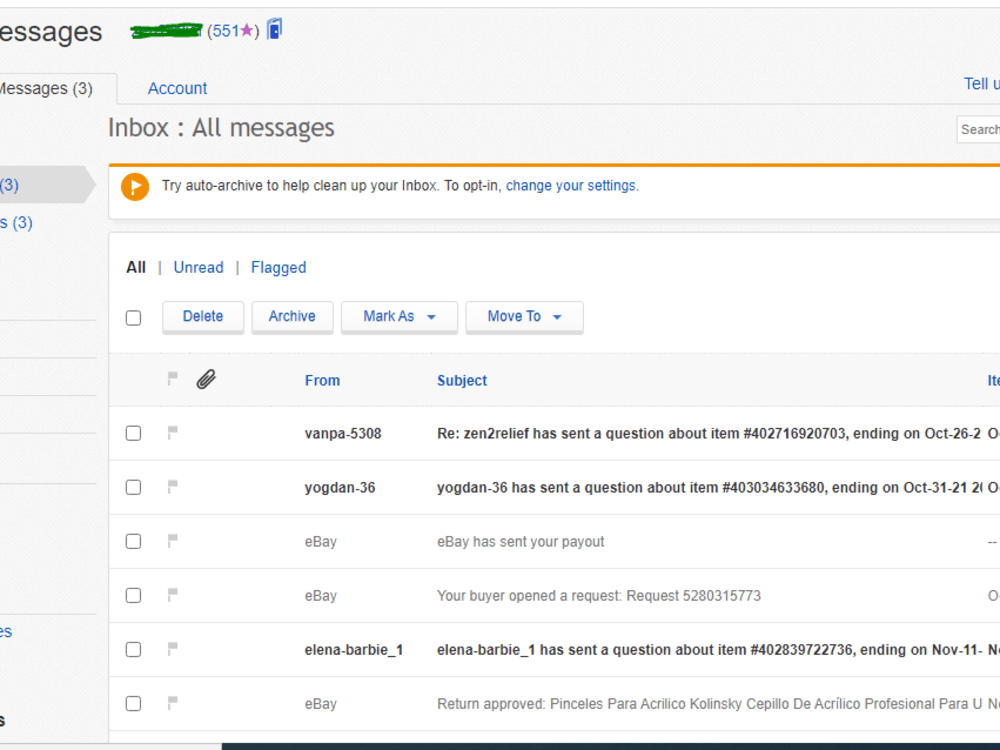Open yogdan-36 question about item #403034633680

point(710,488)
